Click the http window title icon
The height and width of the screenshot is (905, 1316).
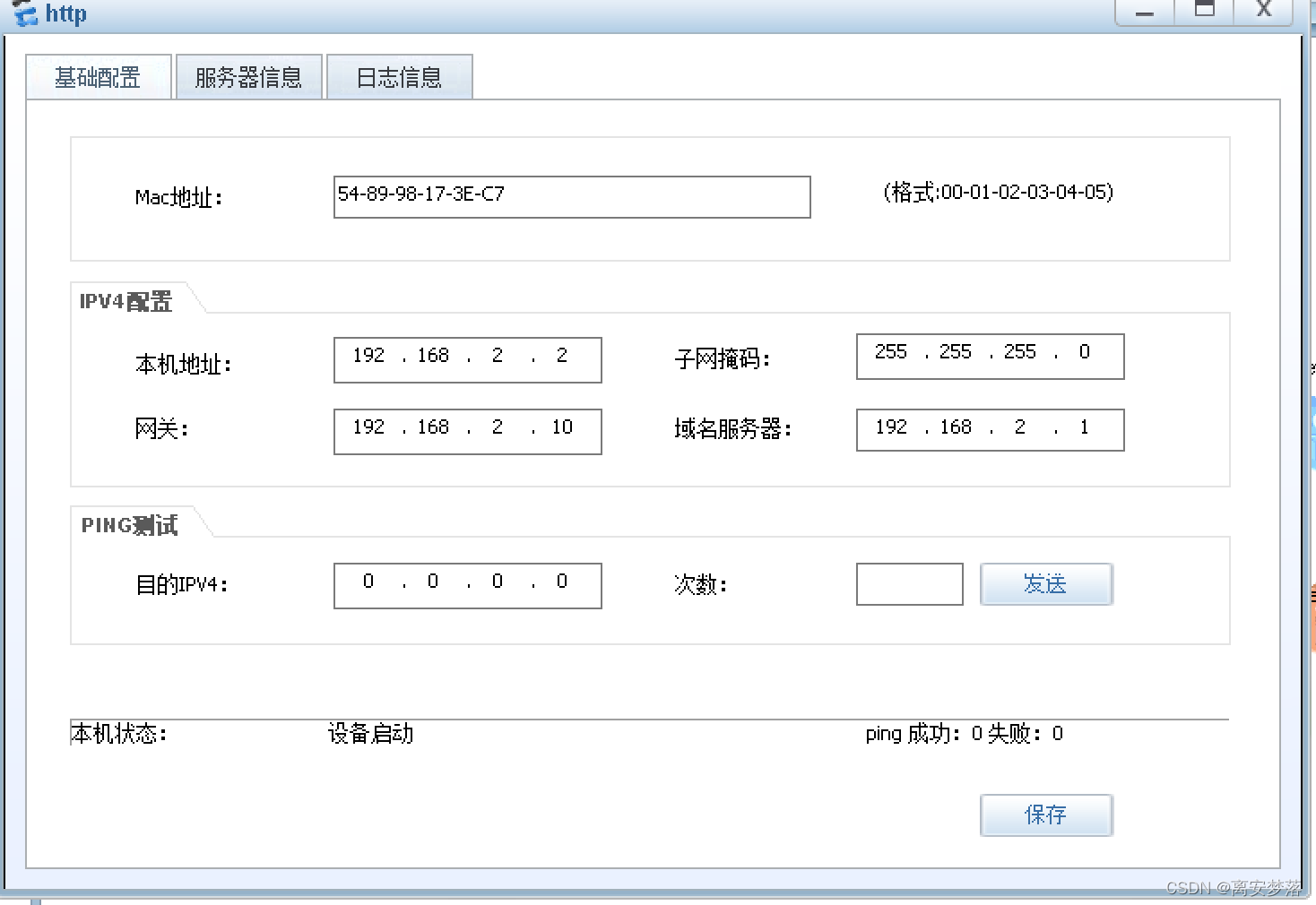pyautogui.click(x=24, y=13)
